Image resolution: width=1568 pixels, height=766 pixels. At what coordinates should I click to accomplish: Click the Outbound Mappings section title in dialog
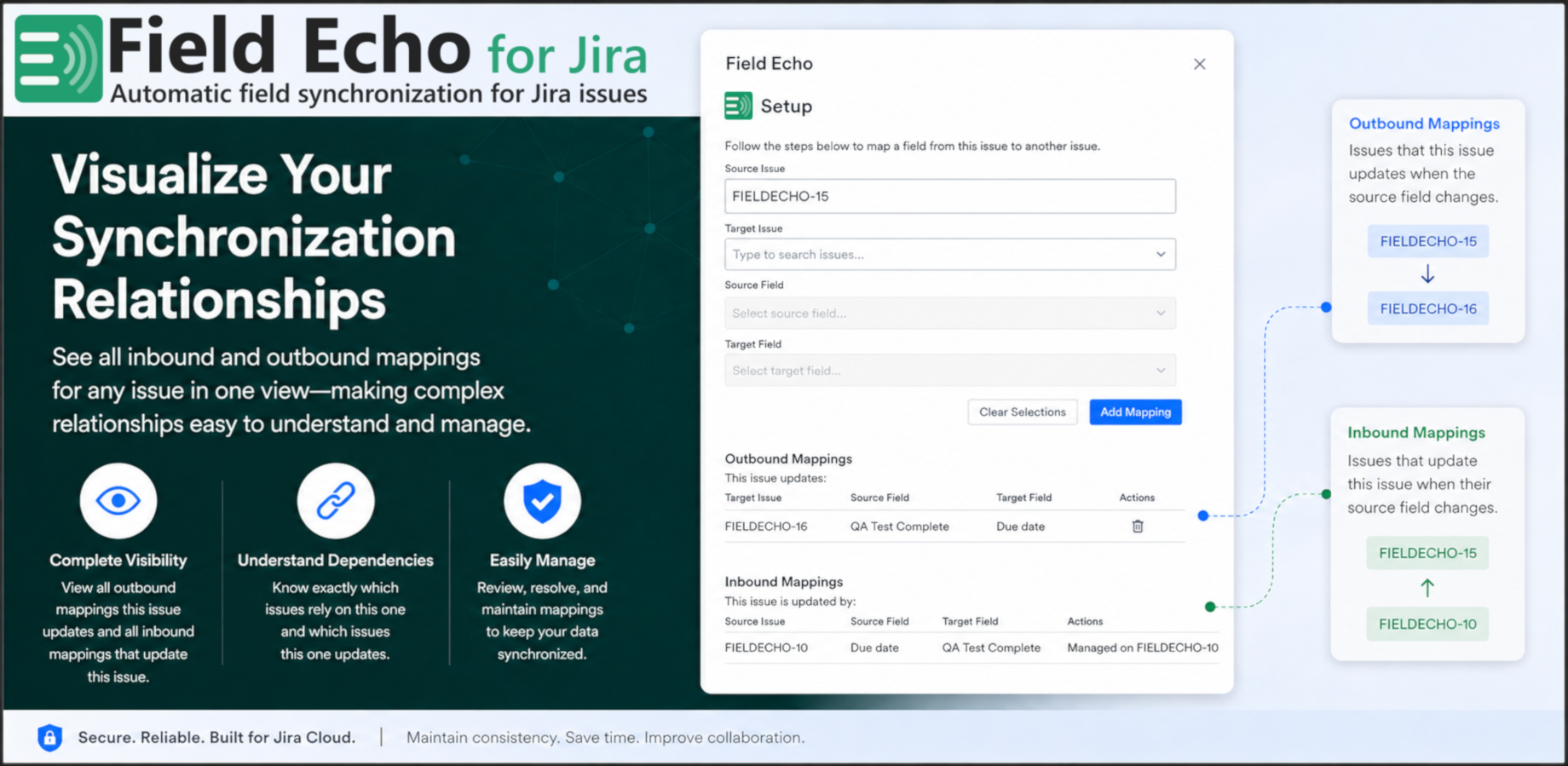(x=788, y=458)
